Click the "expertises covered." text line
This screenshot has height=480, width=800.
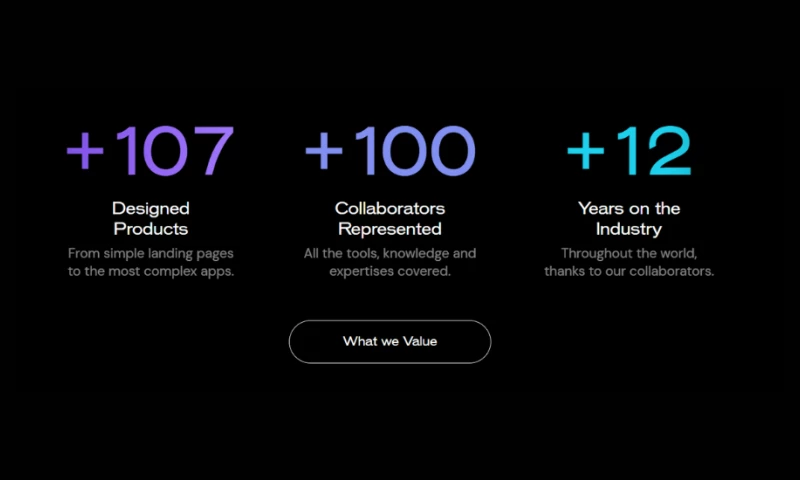coord(390,271)
